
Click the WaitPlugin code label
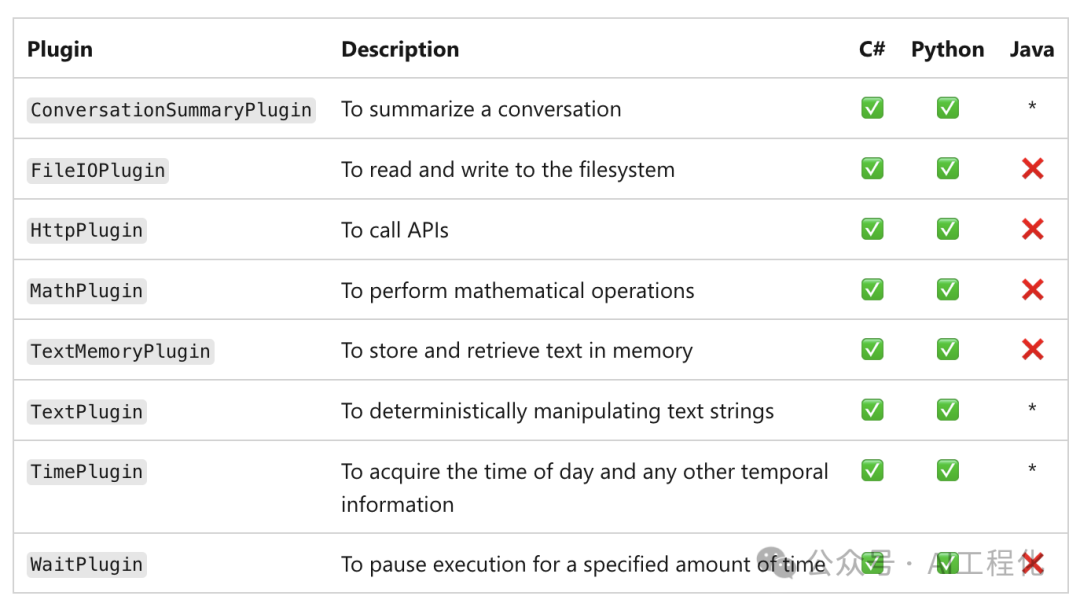pos(87,564)
